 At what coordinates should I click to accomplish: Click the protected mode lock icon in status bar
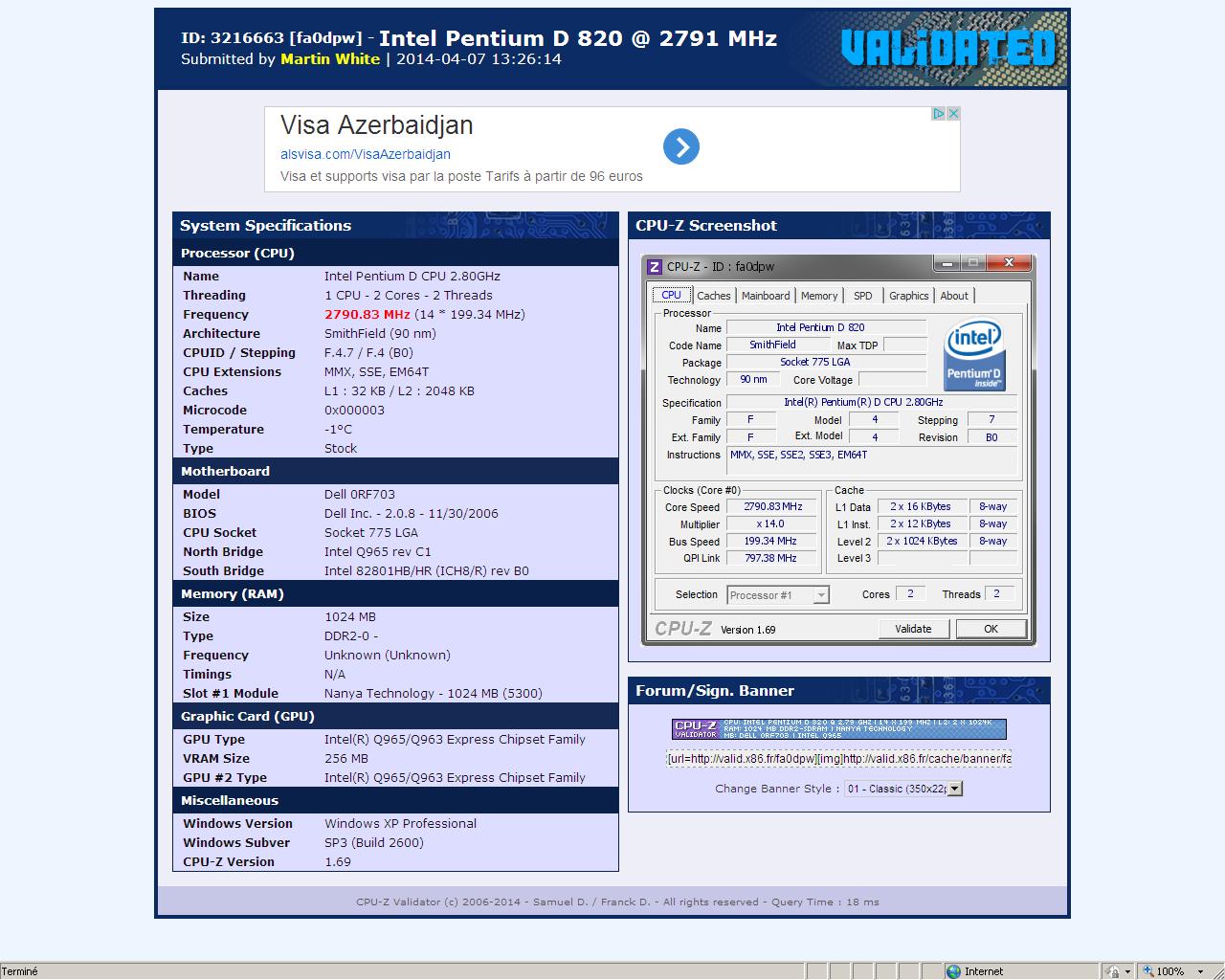pos(1113,971)
